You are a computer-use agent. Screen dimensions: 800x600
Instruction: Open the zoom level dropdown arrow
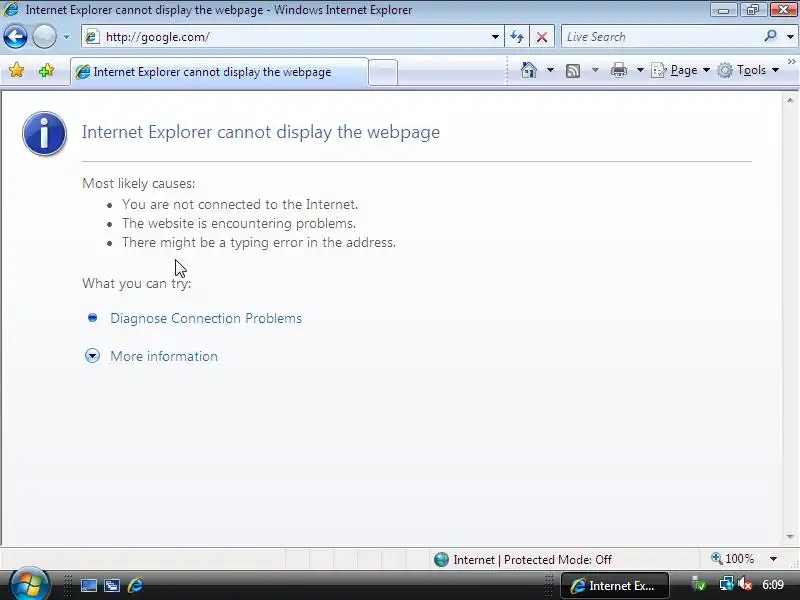[773, 559]
